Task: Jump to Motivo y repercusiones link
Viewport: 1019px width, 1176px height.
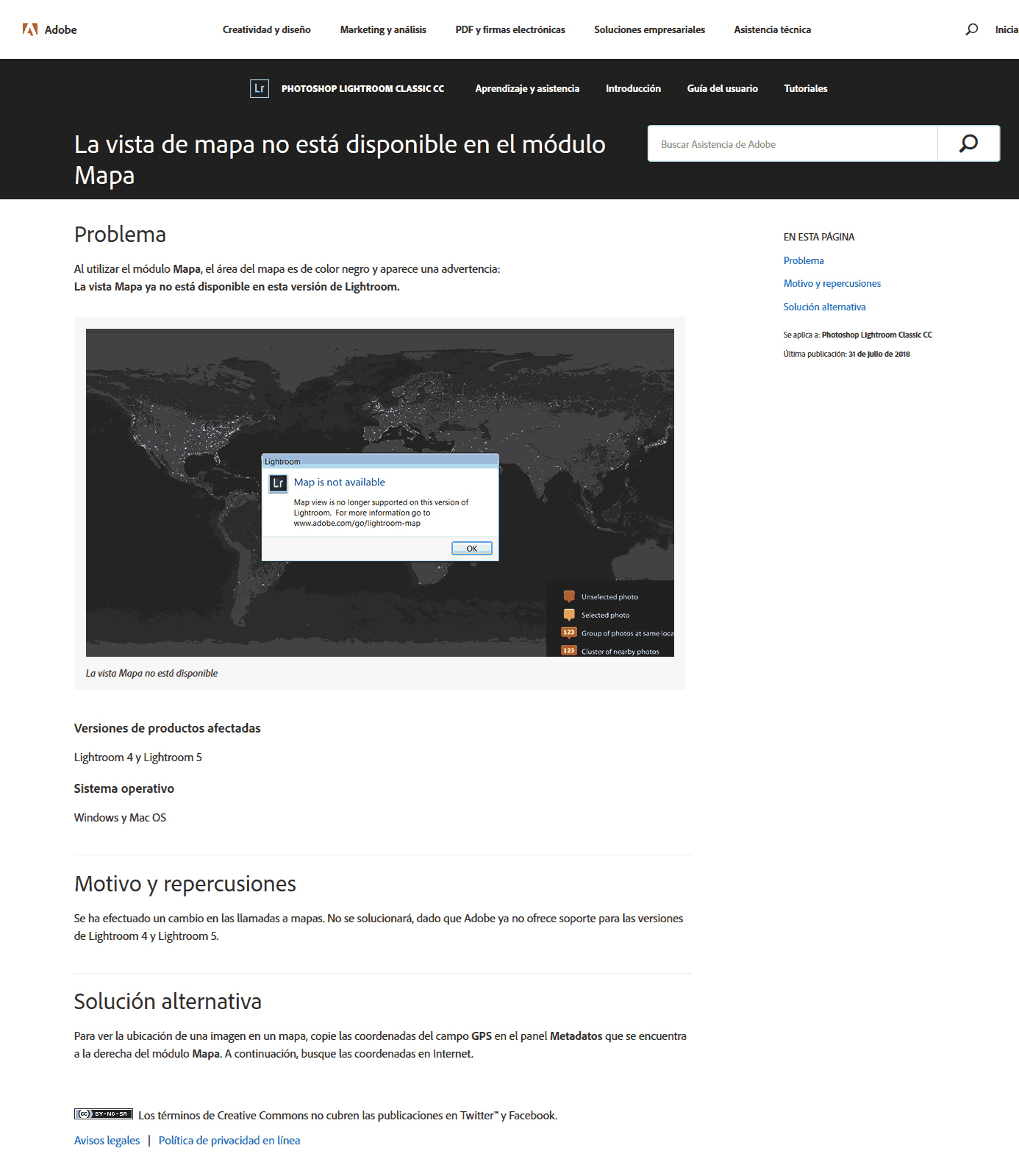Action: (832, 283)
